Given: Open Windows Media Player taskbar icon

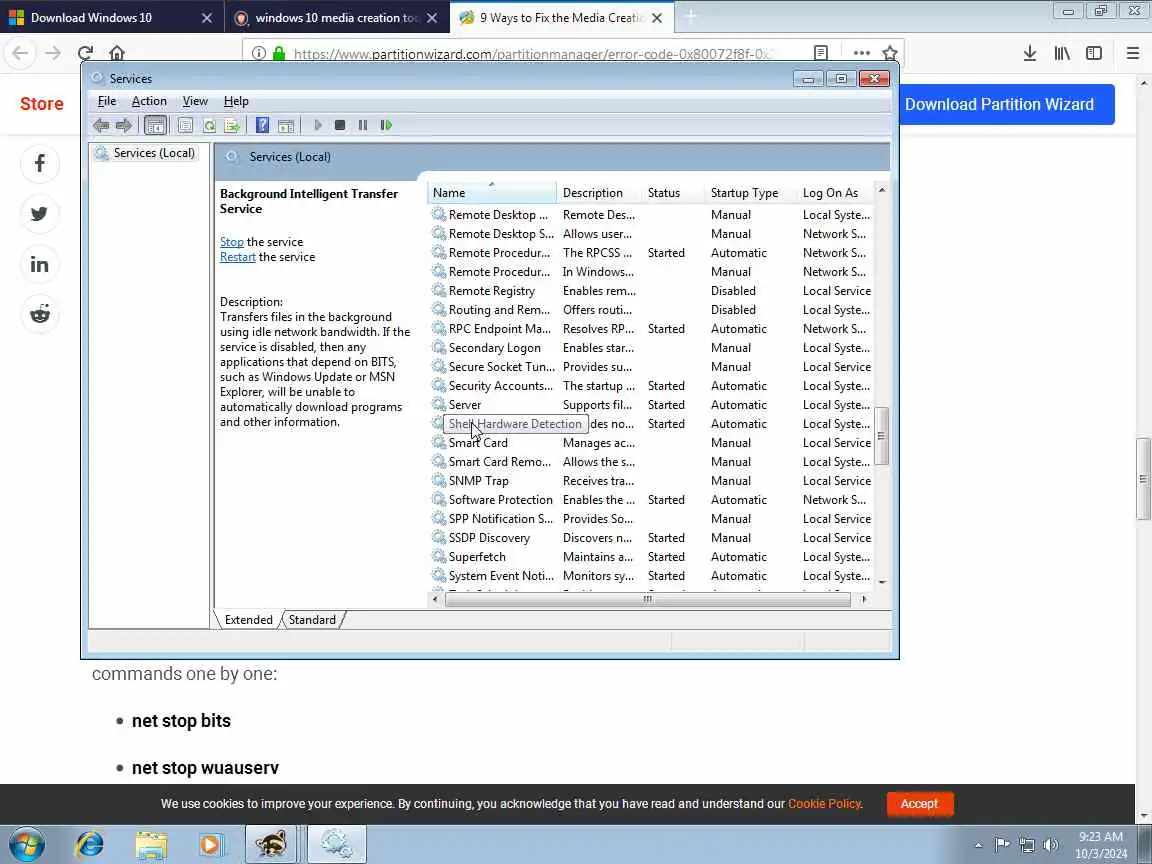Looking at the screenshot, I should (x=211, y=845).
